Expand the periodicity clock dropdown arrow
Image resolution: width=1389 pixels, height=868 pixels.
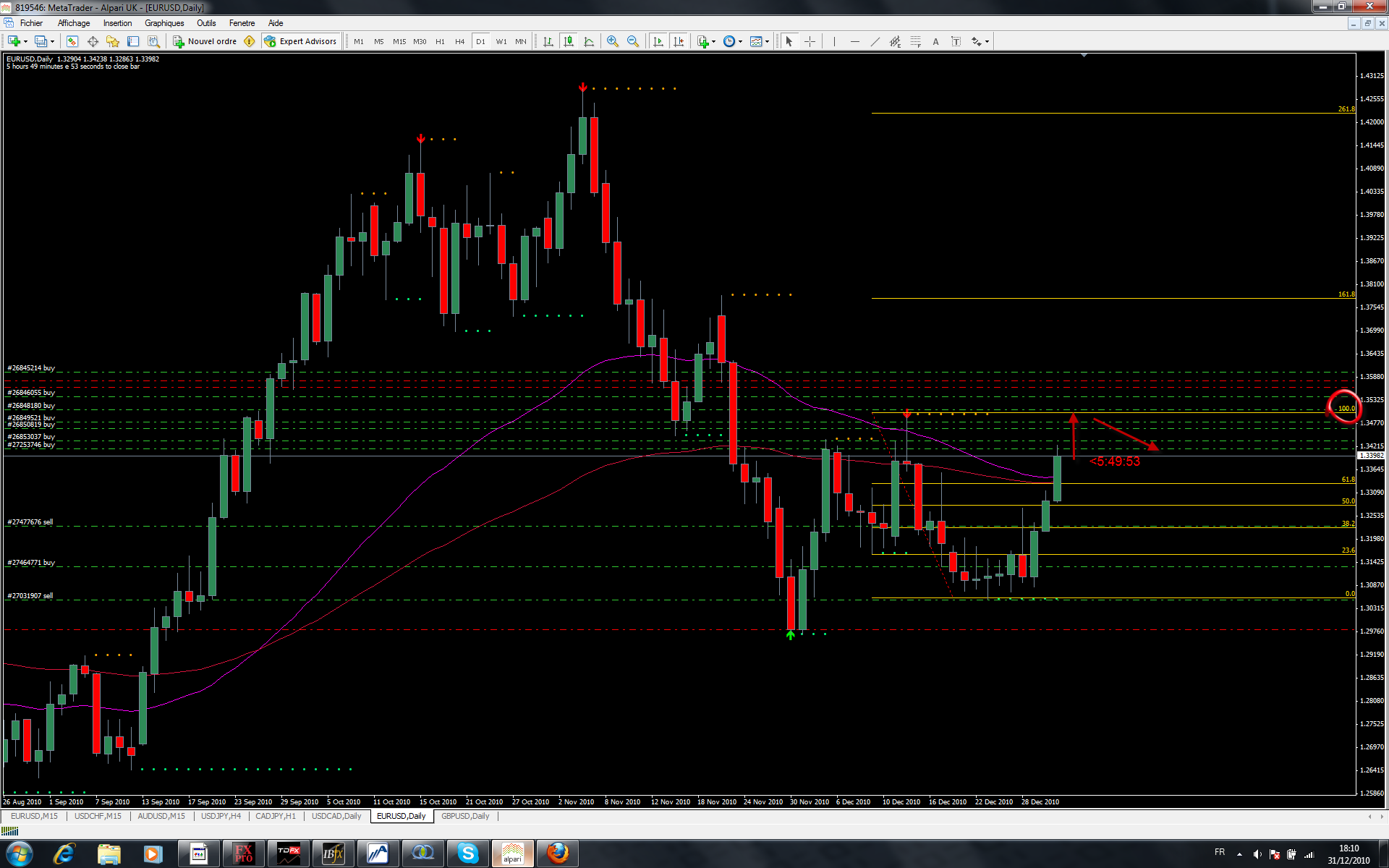tap(740, 41)
